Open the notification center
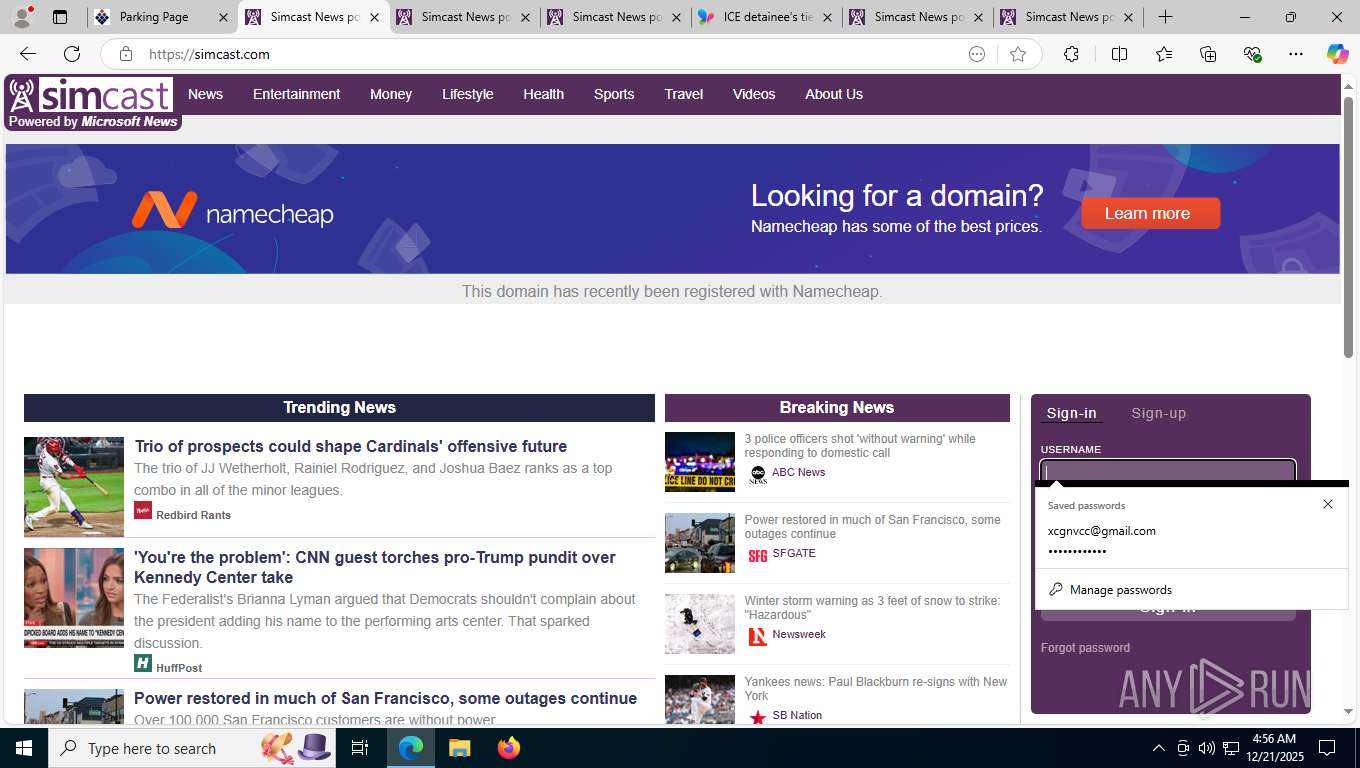 click(1327, 748)
